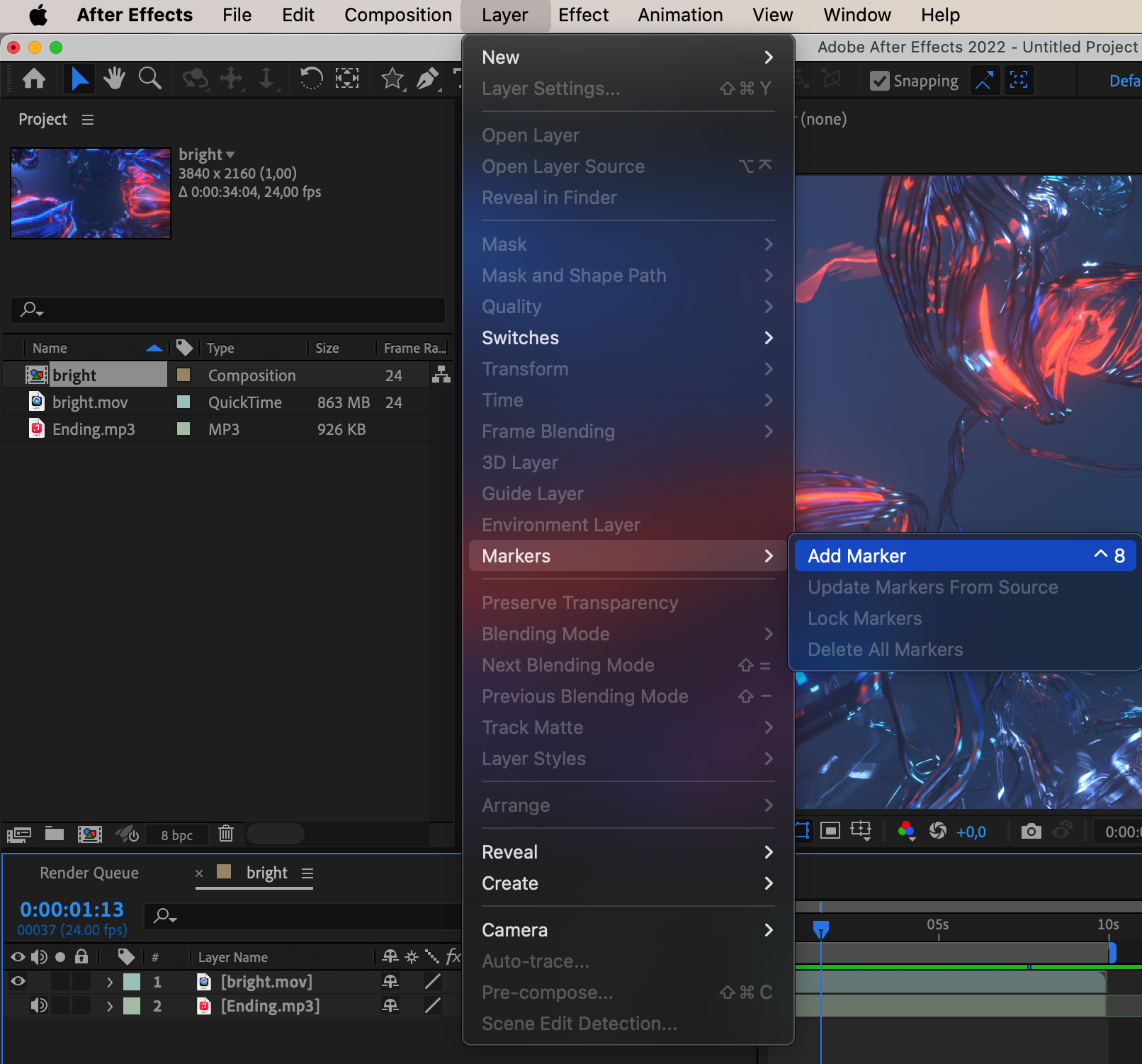Toggle quality switch on Ending.mp3 layer
This screenshot has width=1142, height=1064.
(433, 1005)
